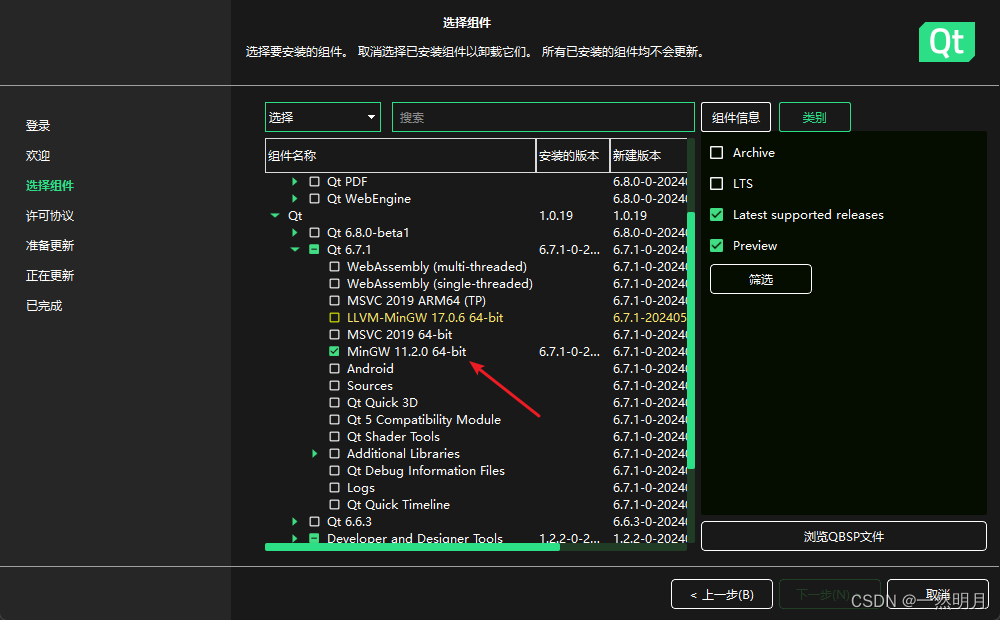Image resolution: width=1000 pixels, height=620 pixels.
Task: Select the MinGW 11.2.0 64-bit row text
Action: [x=406, y=351]
